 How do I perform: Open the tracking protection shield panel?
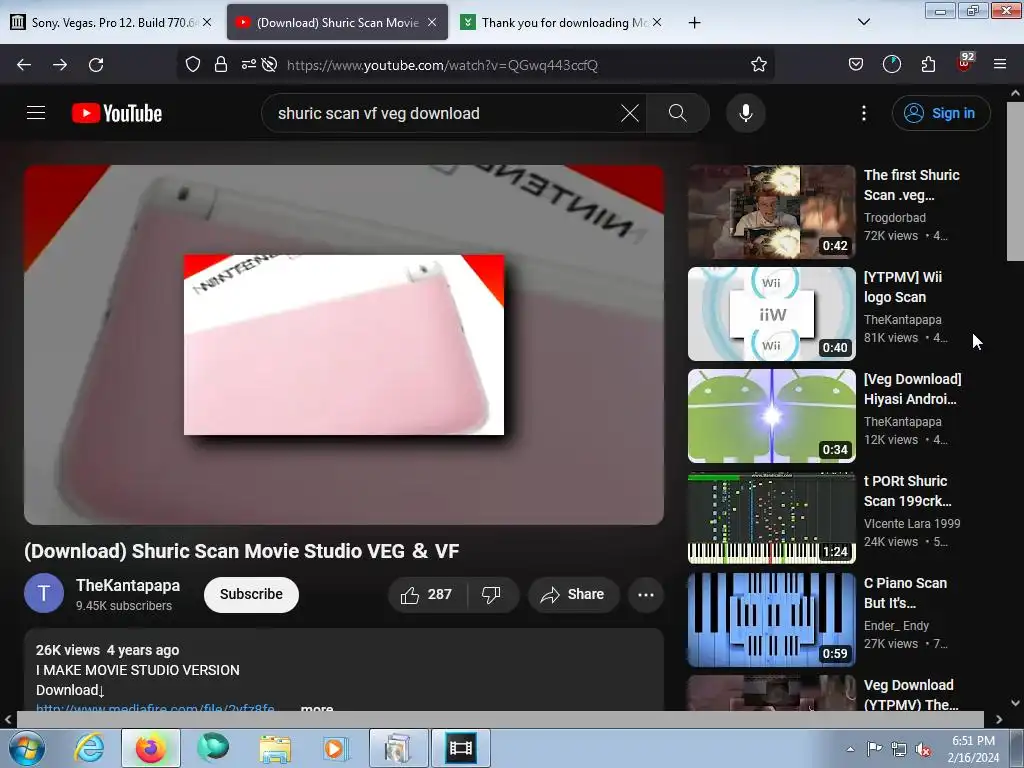(x=193, y=65)
